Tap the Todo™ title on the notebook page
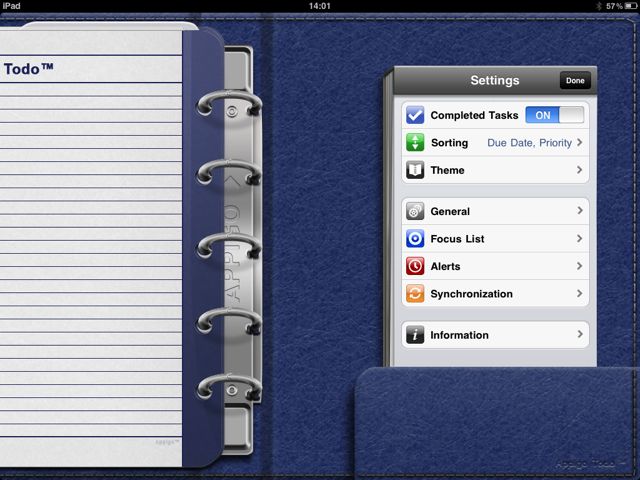640x480 pixels. [29, 69]
